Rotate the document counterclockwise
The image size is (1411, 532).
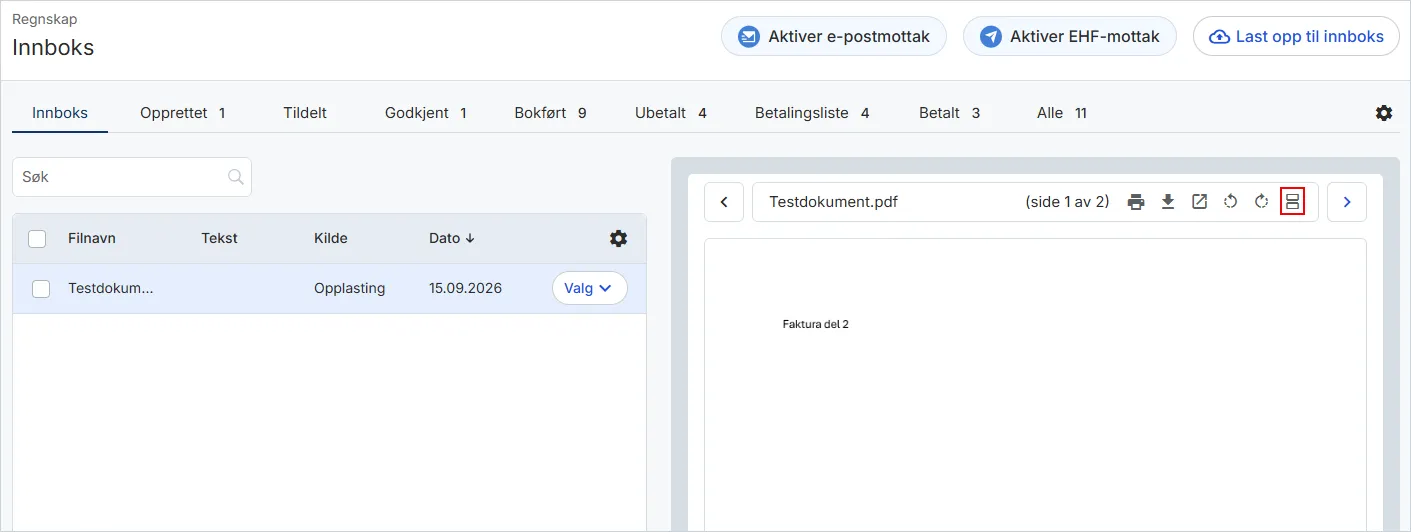tap(1231, 202)
